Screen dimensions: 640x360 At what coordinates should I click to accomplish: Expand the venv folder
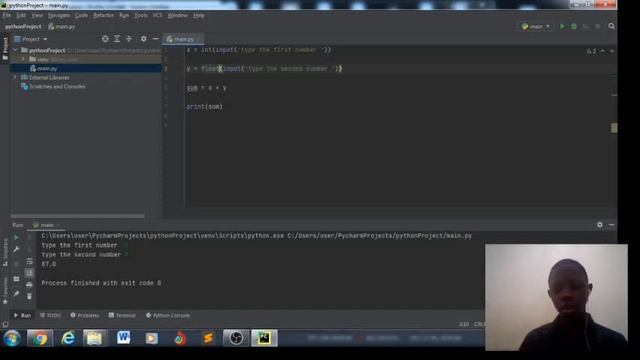point(24,59)
